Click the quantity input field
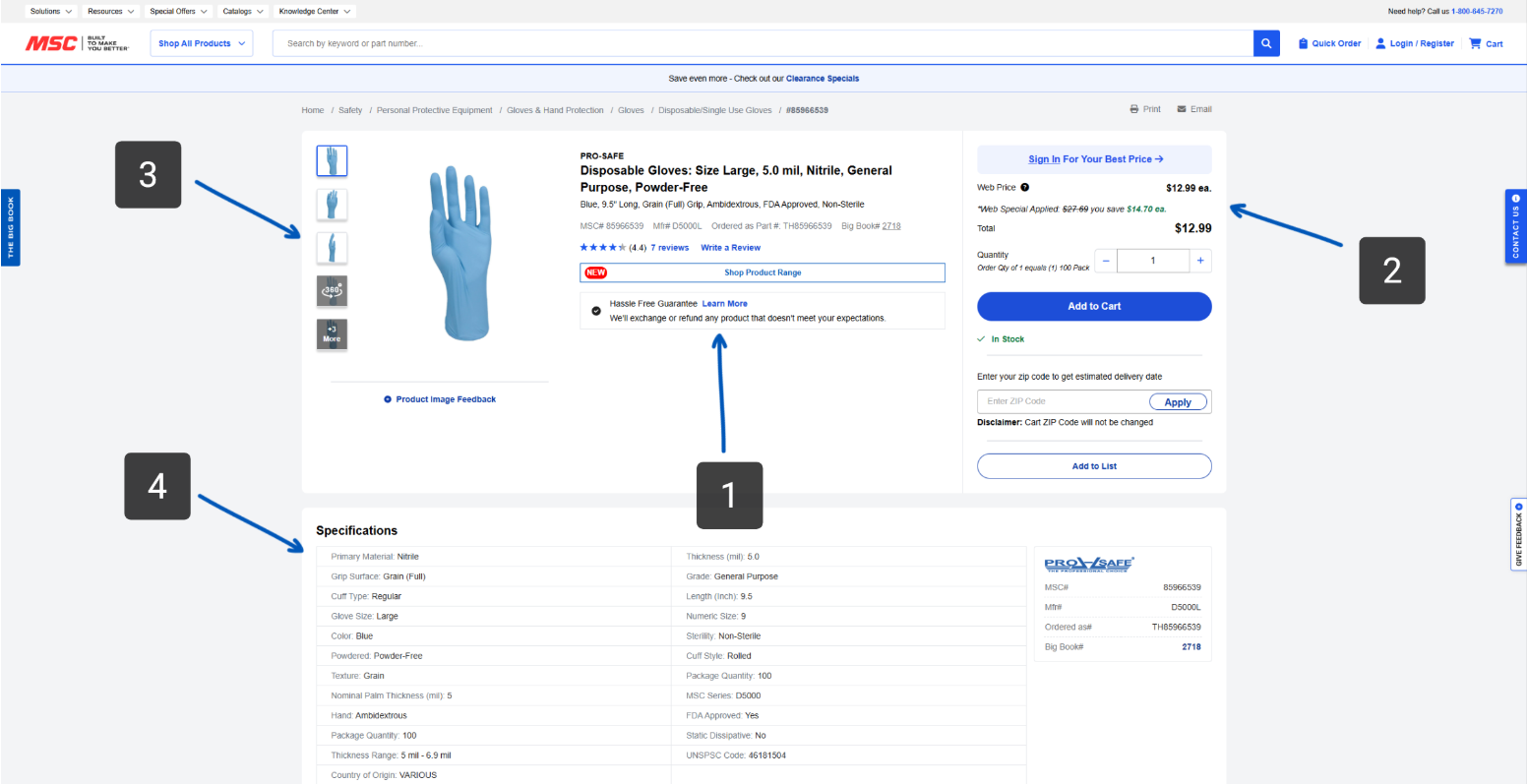 1153,261
